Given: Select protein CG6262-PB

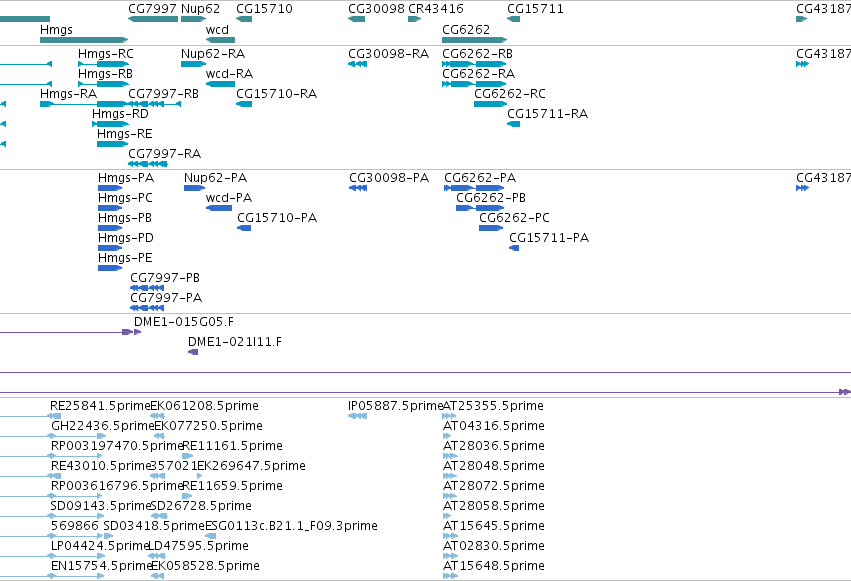Looking at the screenshot, I should 480,208.
